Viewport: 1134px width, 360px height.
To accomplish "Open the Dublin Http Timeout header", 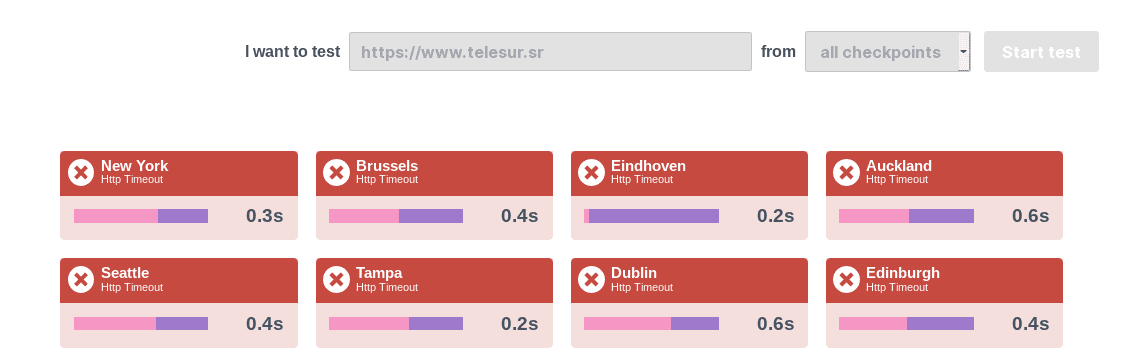I will (x=689, y=280).
